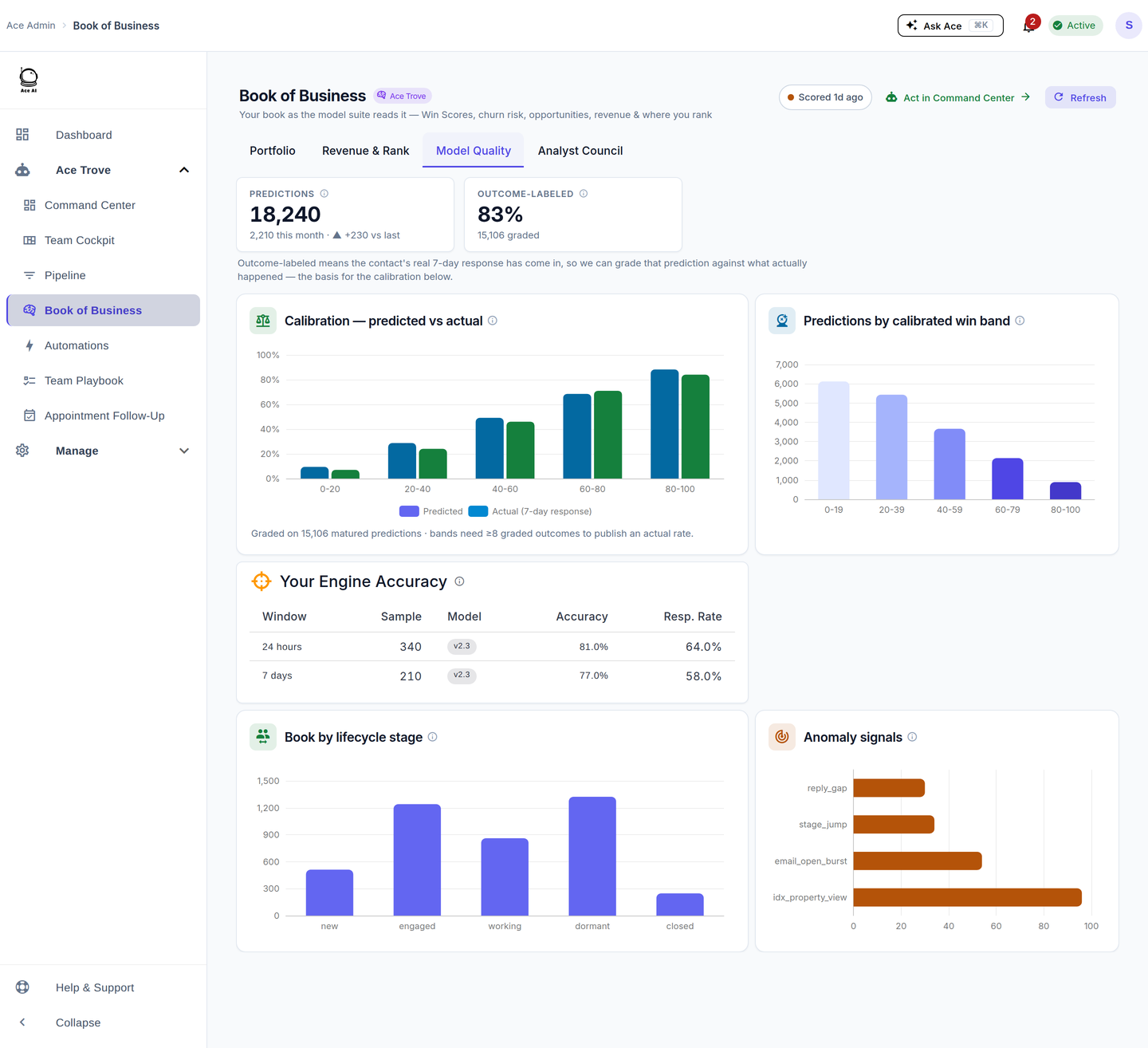
Task: Click the Ace Trove robot icon
Action: click(x=22, y=170)
